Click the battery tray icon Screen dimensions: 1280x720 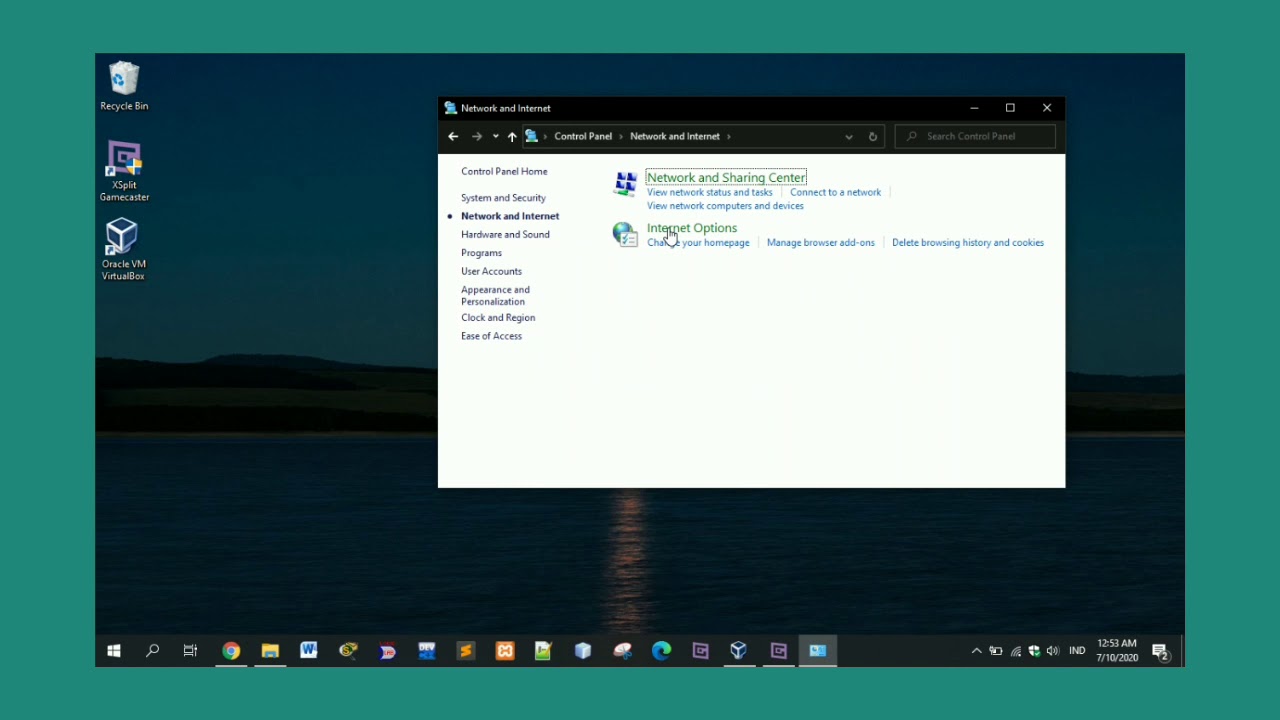pyautogui.click(x=996, y=651)
